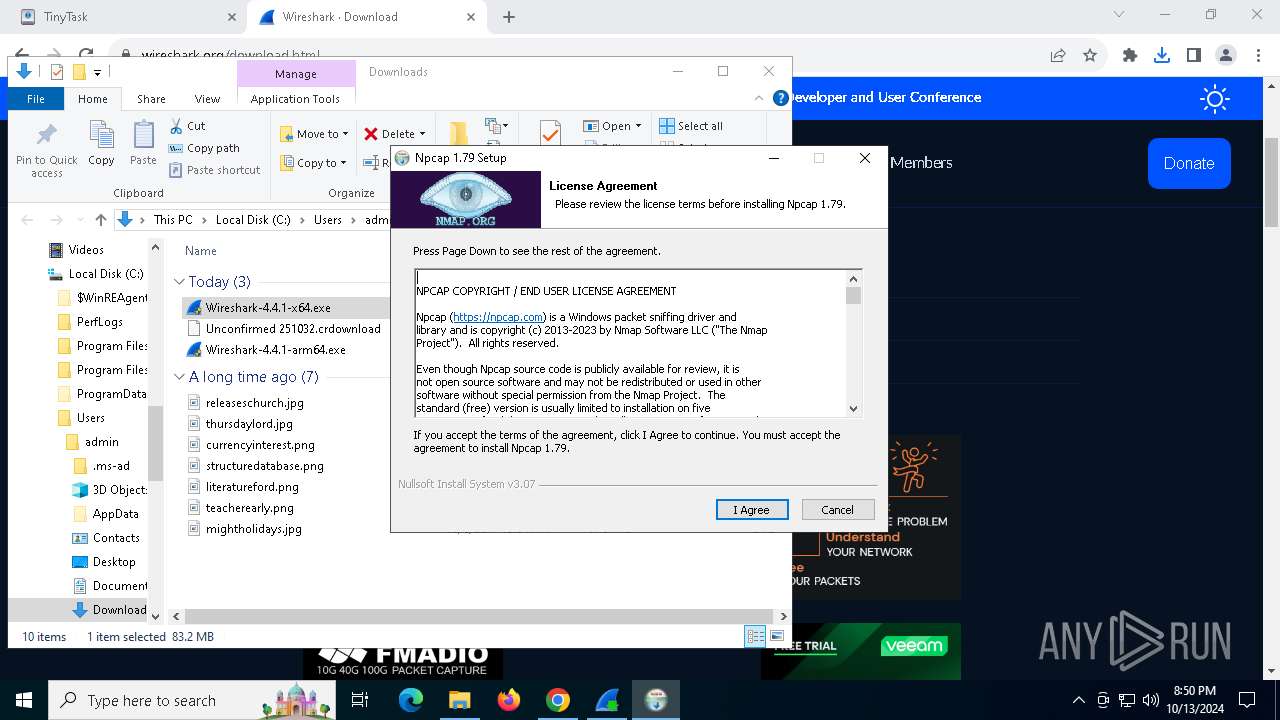Image resolution: width=1280 pixels, height=720 pixels.
Task: Open the Application Tools tab
Action: tap(295, 99)
